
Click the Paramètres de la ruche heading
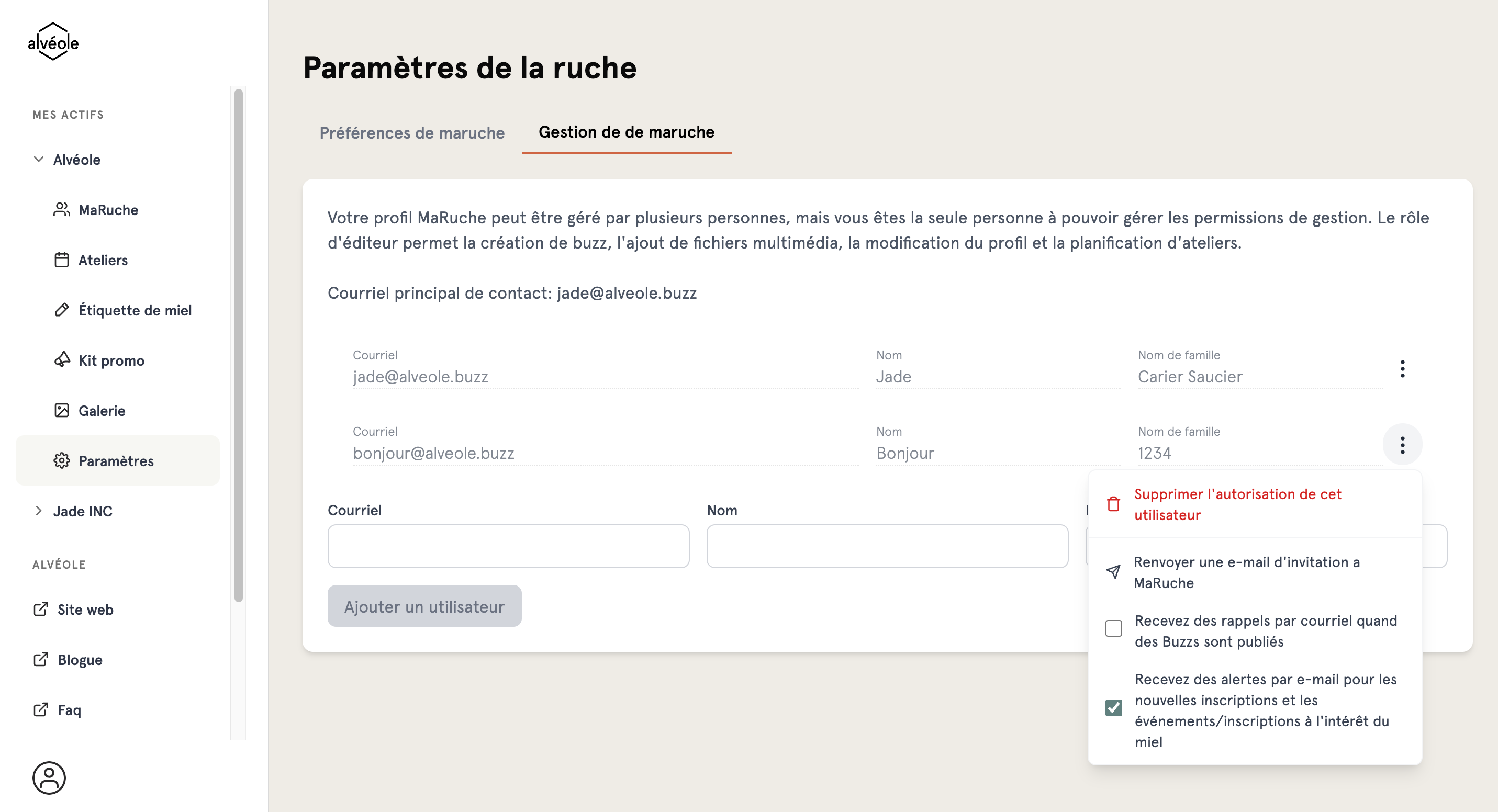(470, 67)
